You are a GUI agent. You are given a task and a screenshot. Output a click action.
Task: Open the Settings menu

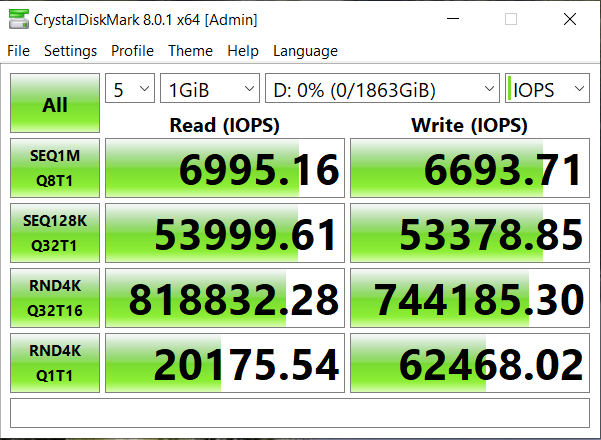pos(71,51)
